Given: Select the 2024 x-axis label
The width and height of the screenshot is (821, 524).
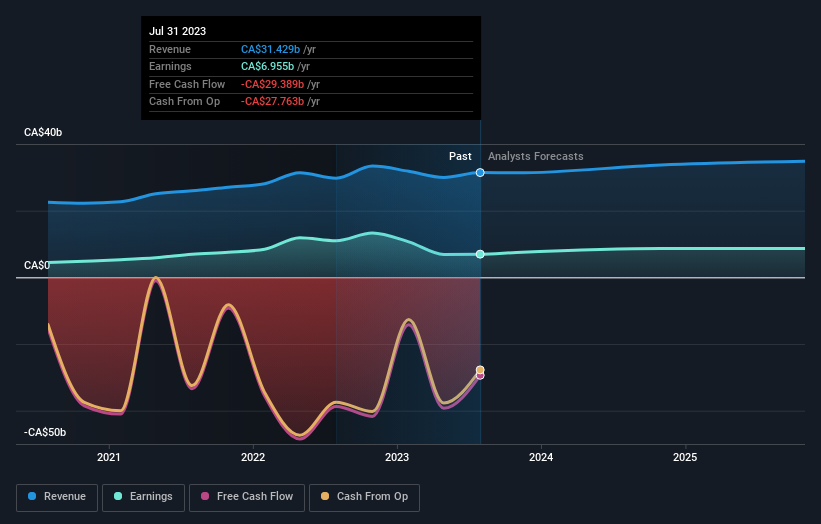Looking at the screenshot, I should pos(541,457).
